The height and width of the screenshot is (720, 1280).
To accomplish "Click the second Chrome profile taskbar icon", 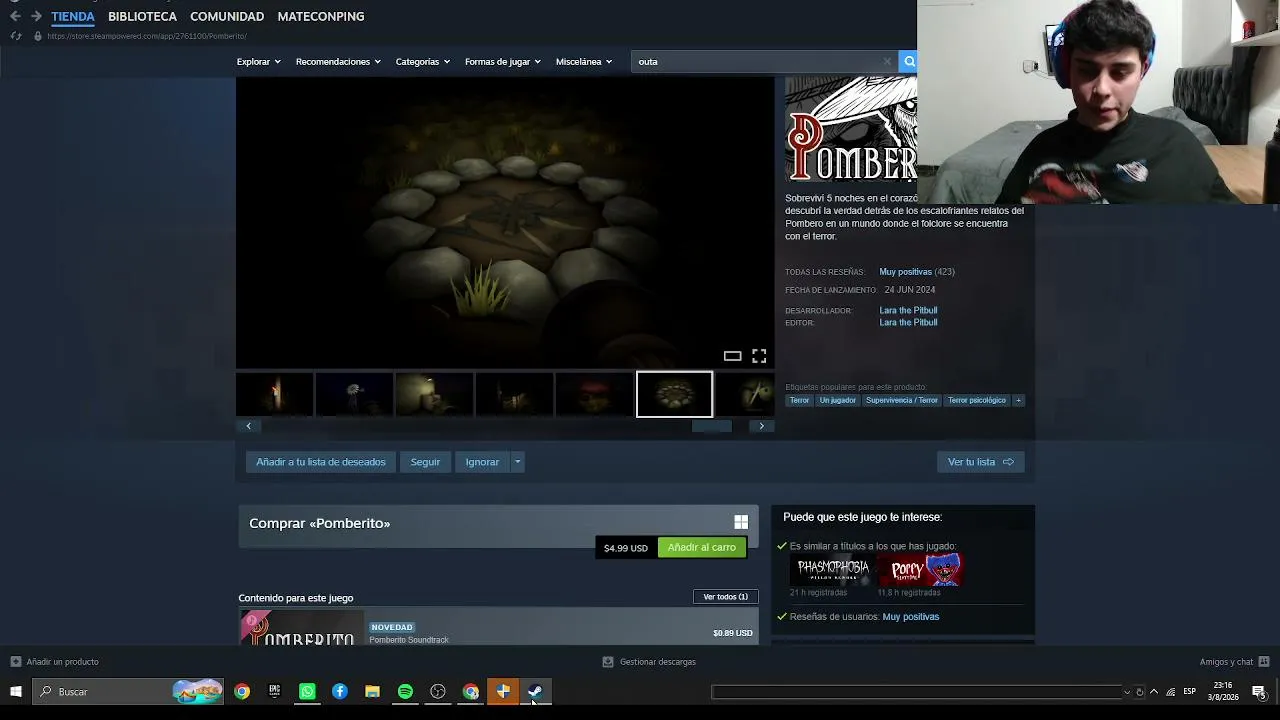I will (471, 692).
